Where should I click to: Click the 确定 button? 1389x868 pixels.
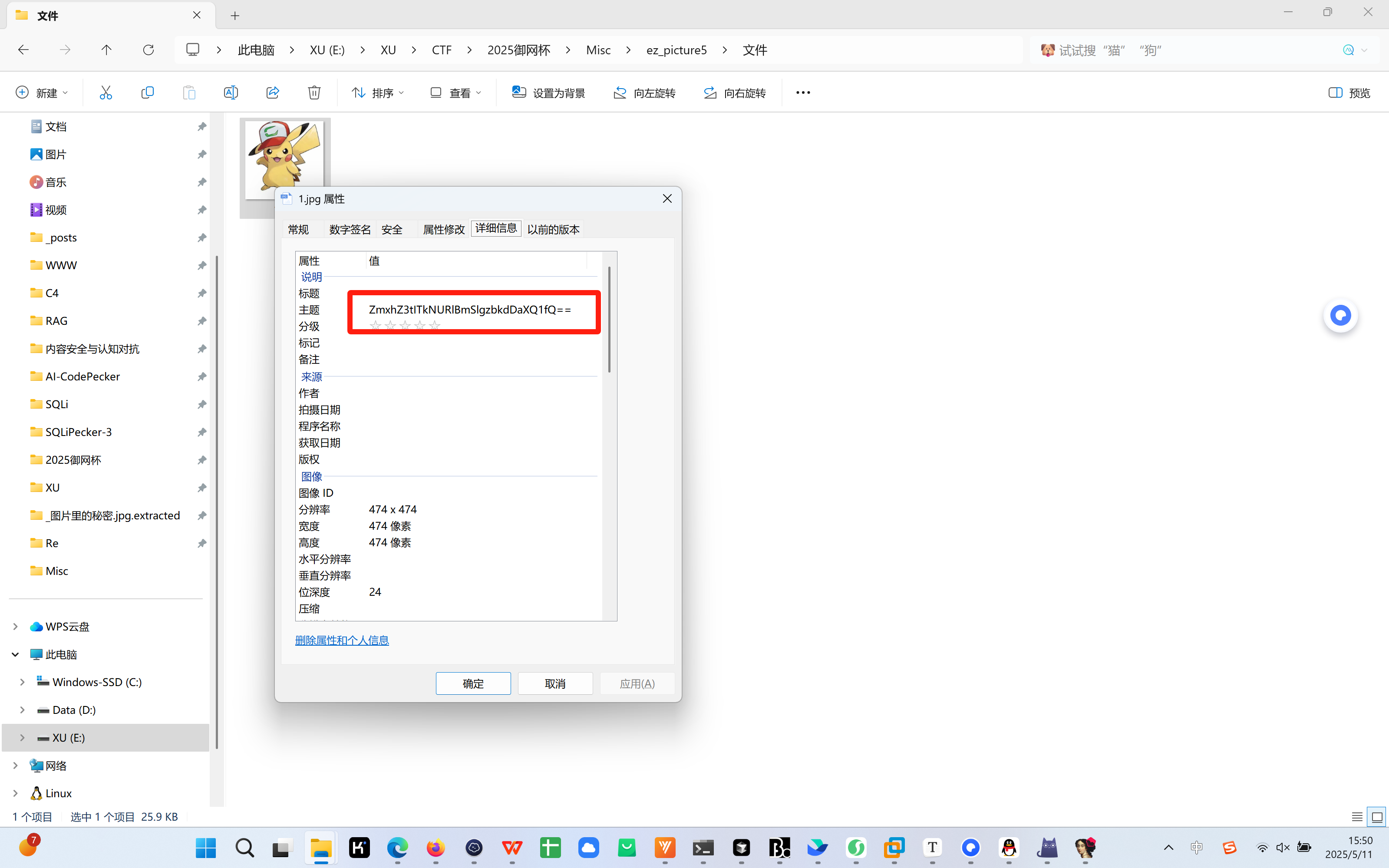coord(473,683)
